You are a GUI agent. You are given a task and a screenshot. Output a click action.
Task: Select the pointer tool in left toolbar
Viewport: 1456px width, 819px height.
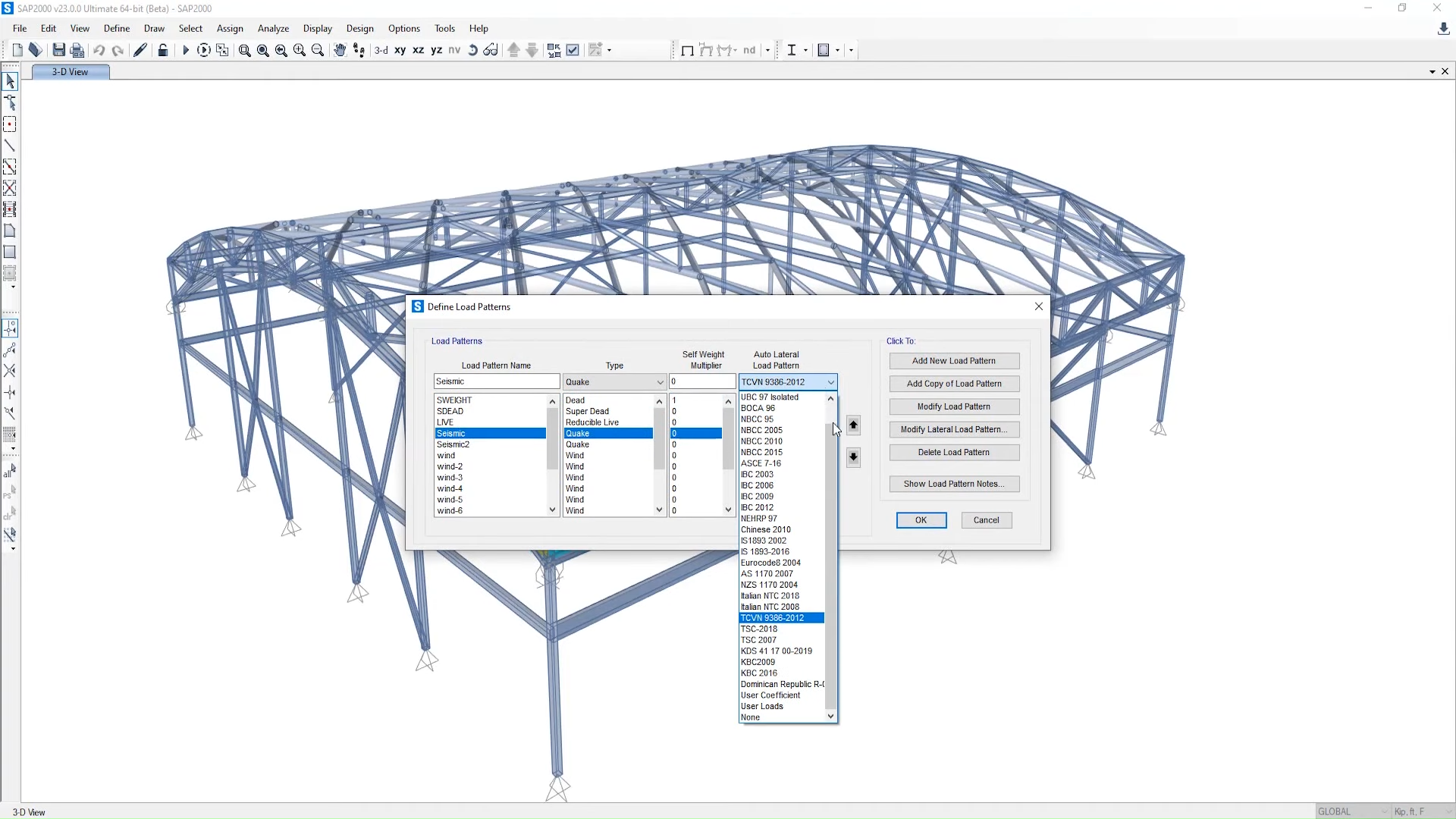tap(10, 81)
